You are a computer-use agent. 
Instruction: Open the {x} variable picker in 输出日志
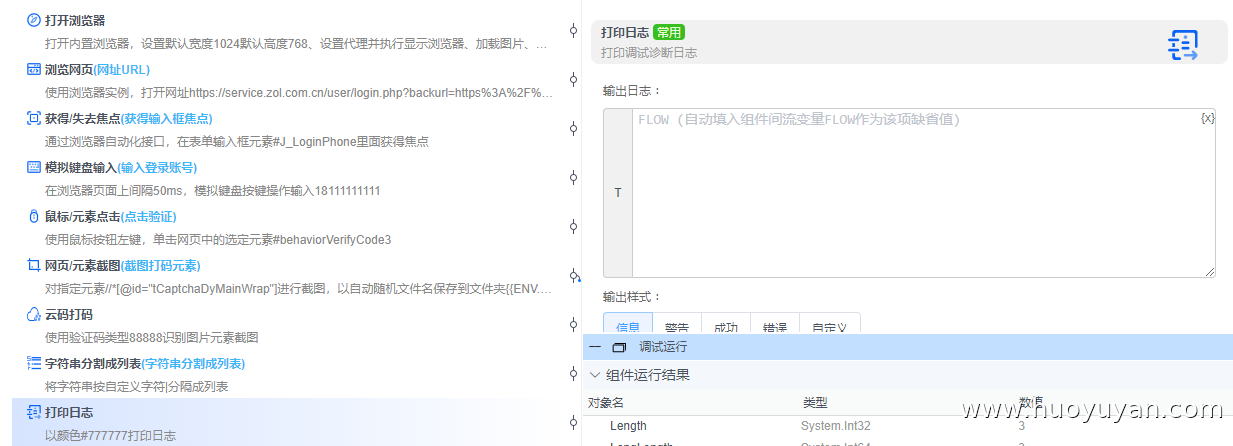coord(1207,118)
